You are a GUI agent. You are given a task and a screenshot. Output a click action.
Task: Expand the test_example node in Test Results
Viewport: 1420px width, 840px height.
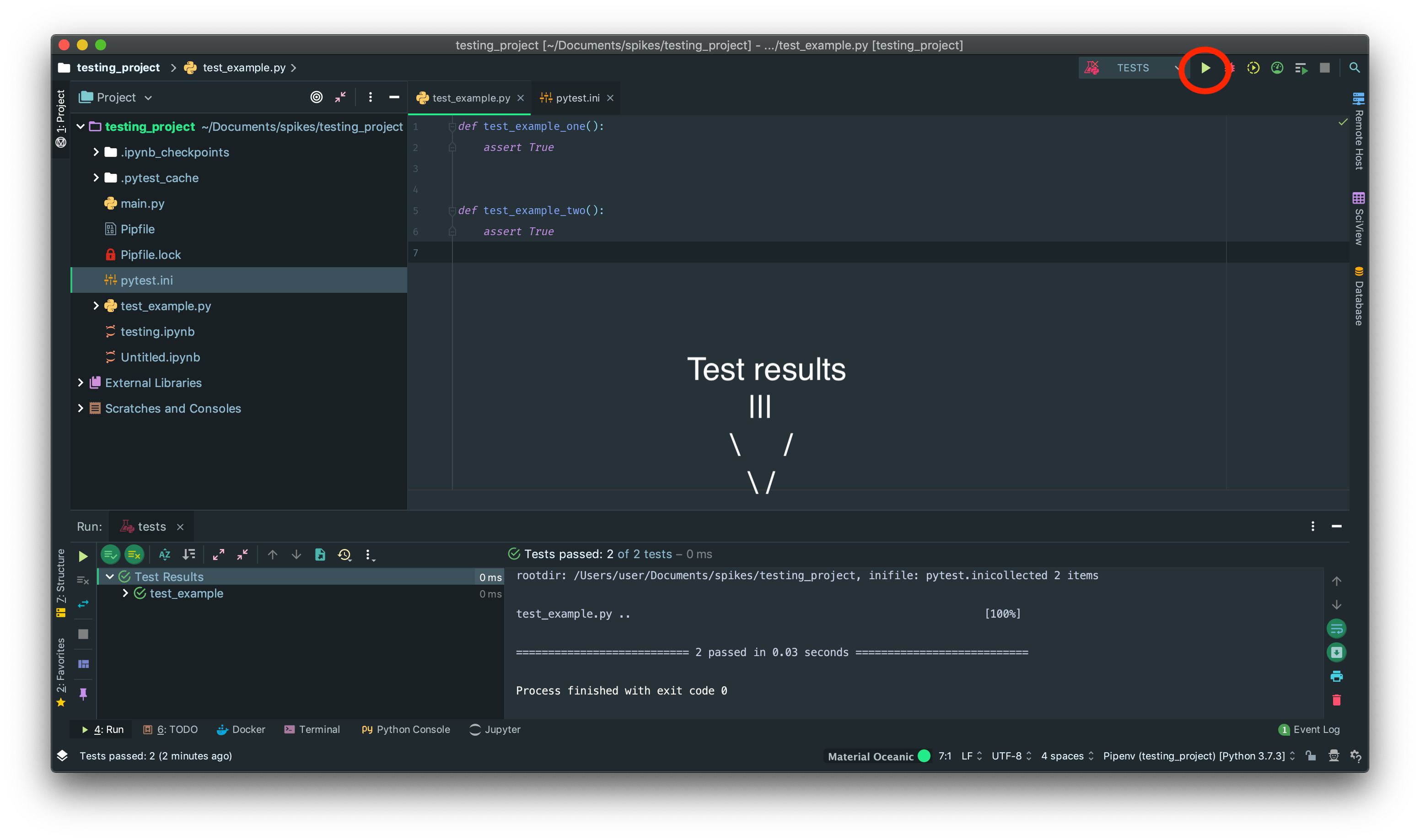(x=125, y=593)
